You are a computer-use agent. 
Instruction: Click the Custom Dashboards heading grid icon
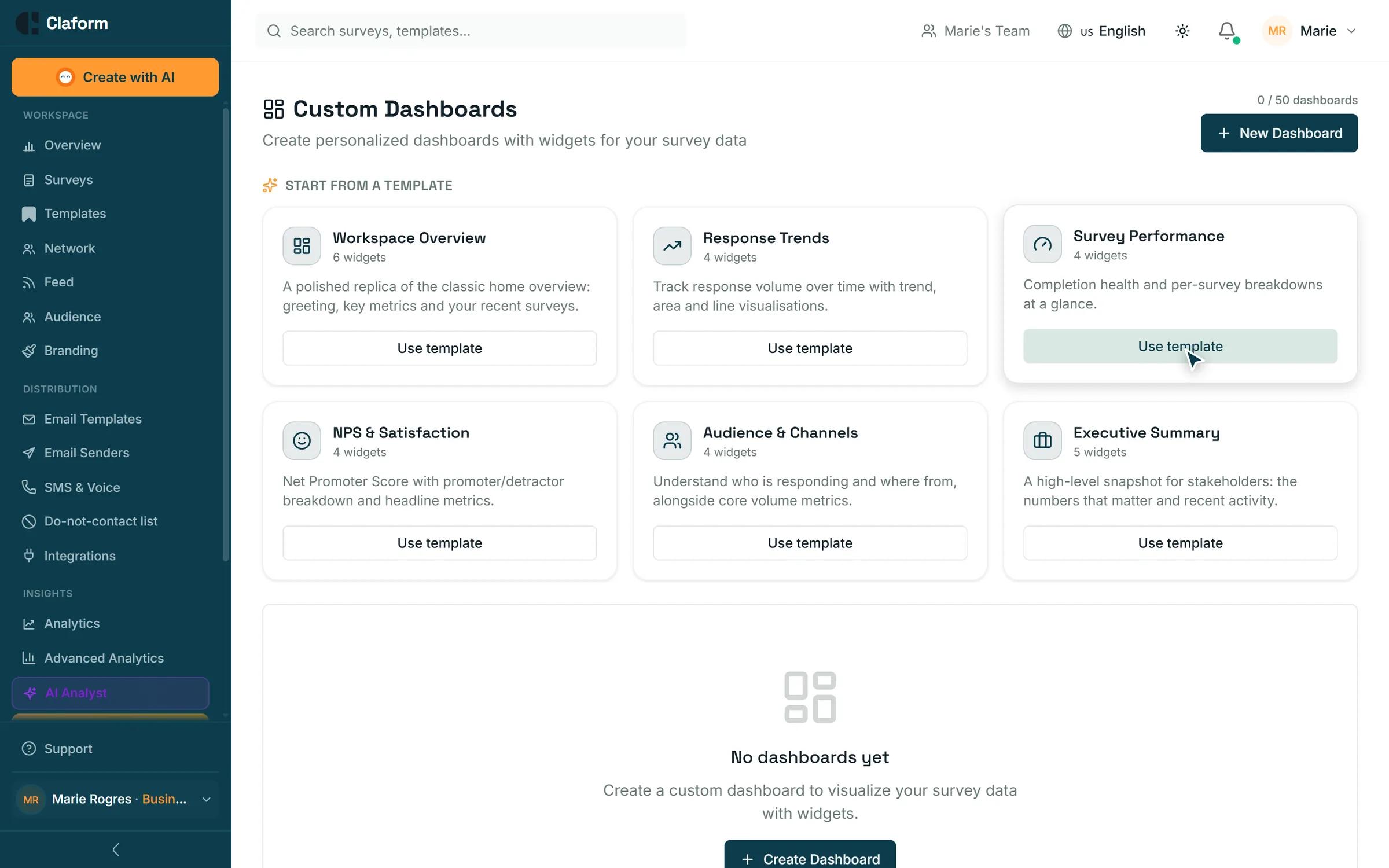[274, 109]
